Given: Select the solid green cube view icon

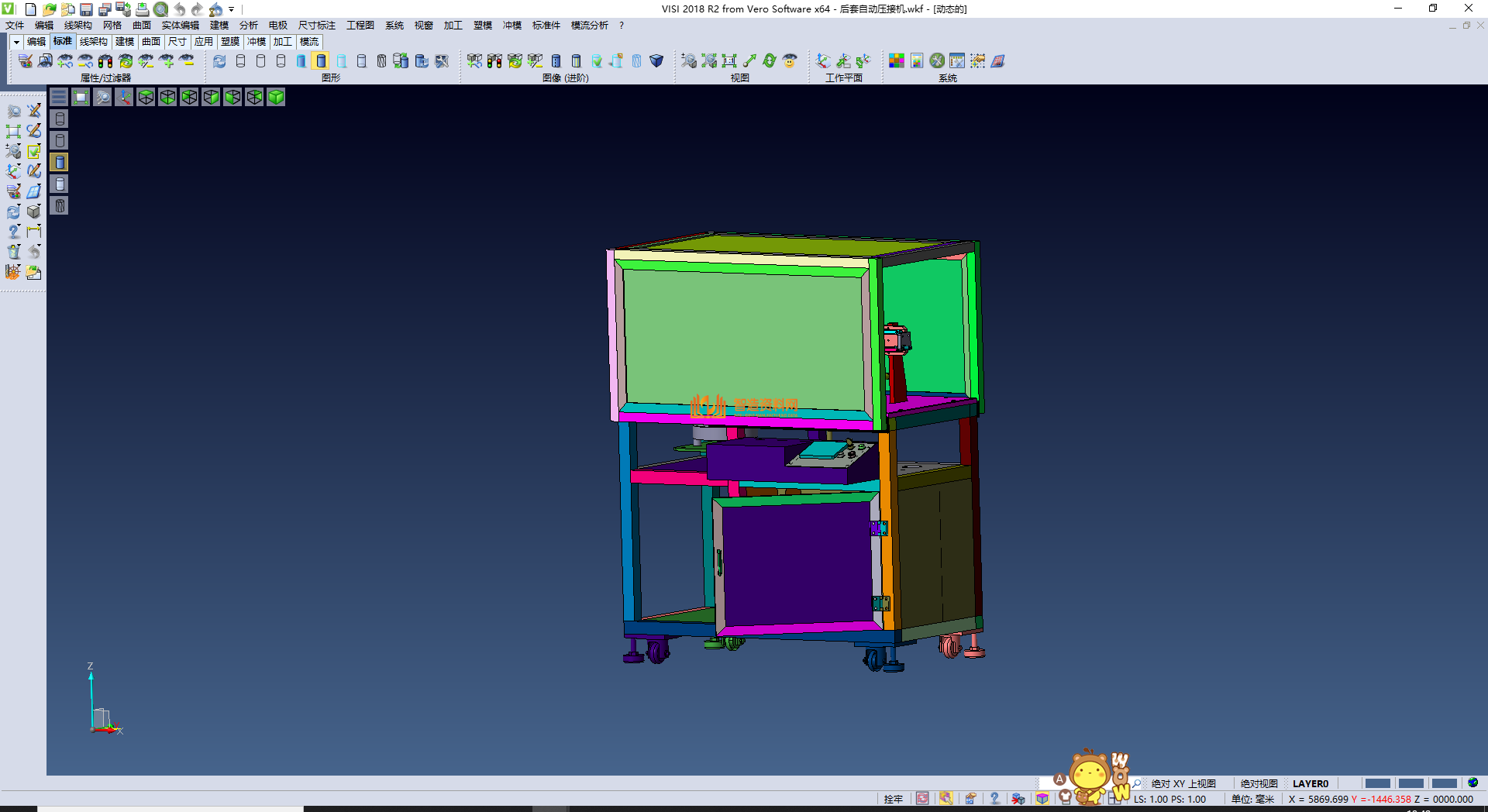Looking at the screenshot, I should (x=276, y=97).
